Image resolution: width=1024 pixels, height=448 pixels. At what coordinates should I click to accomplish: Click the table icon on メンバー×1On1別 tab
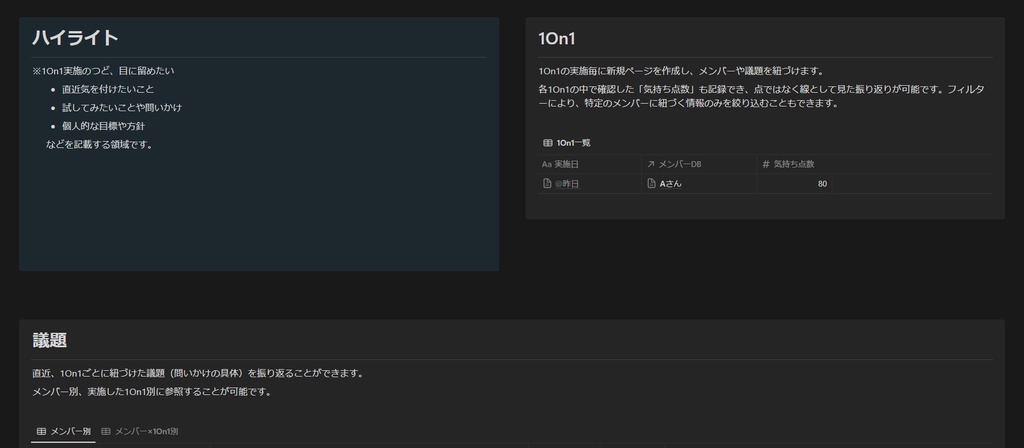pyautogui.click(x=106, y=431)
